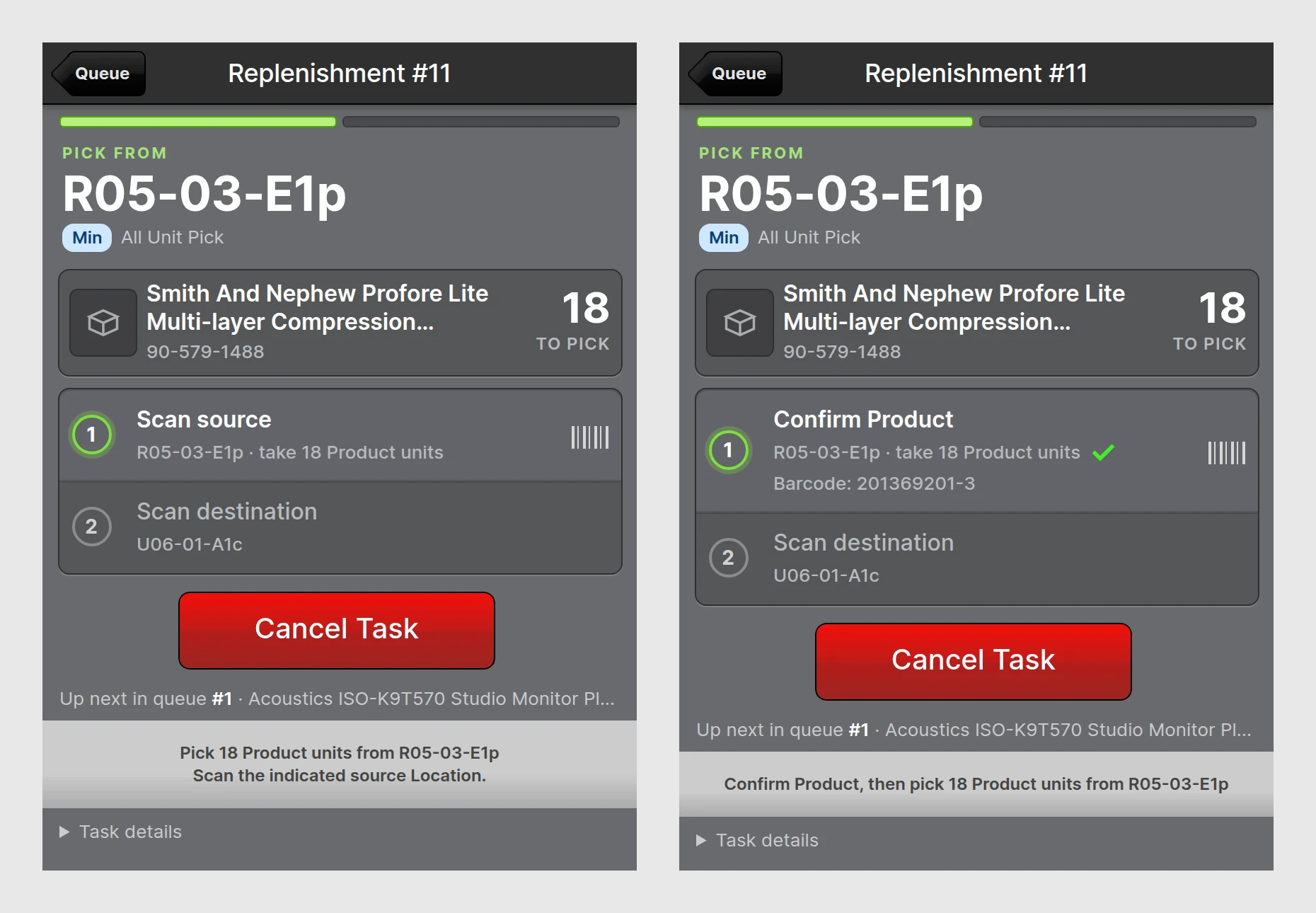Click product box icon in left screen
The height and width of the screenshot is (913, 1316).
(x=103, y=323)
